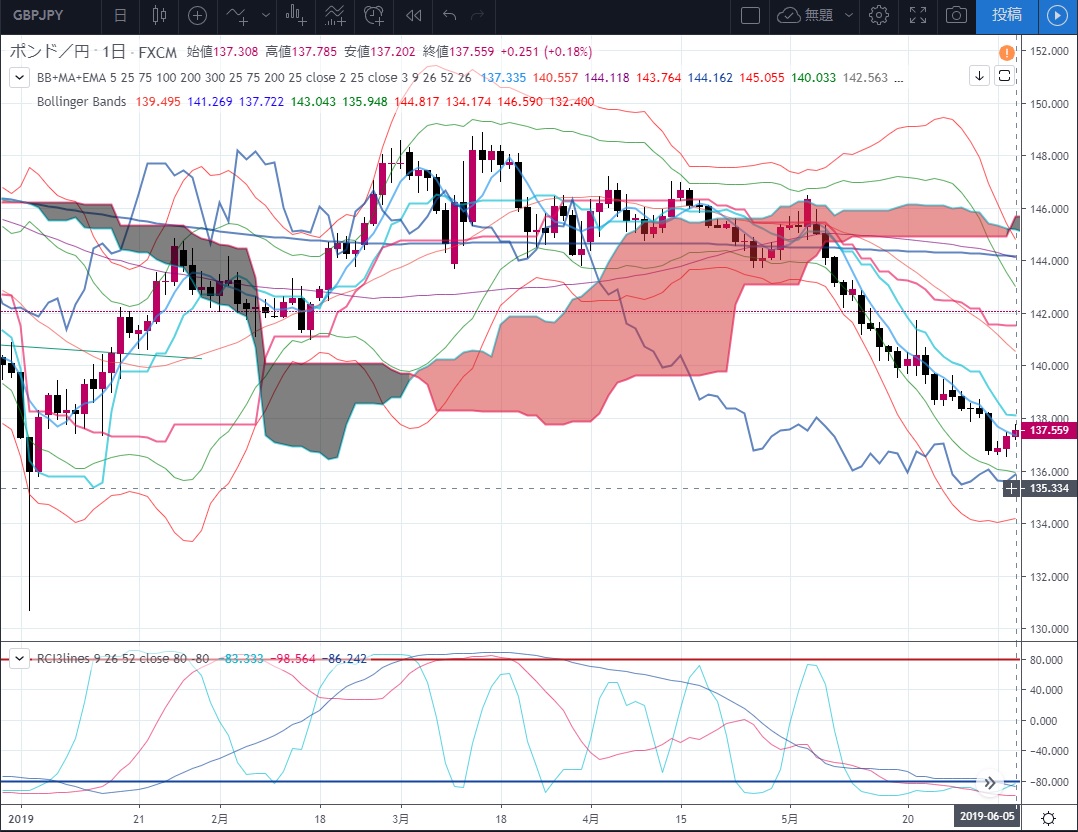The height and width of the screenshot is (832, 1078).
Task: Move the indicator pane down arrow
Action: tap(980, 76)
